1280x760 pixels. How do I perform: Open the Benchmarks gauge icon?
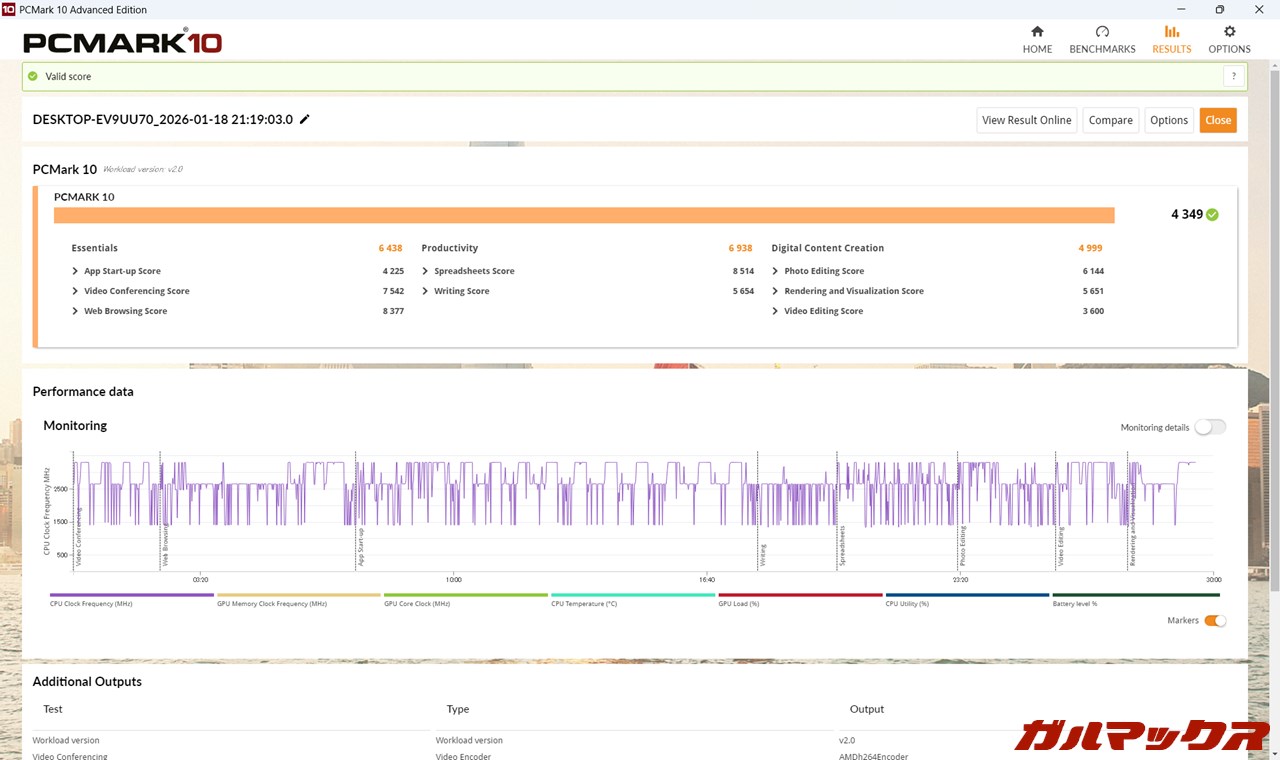pyautogui.click(x=1102, y=32)
